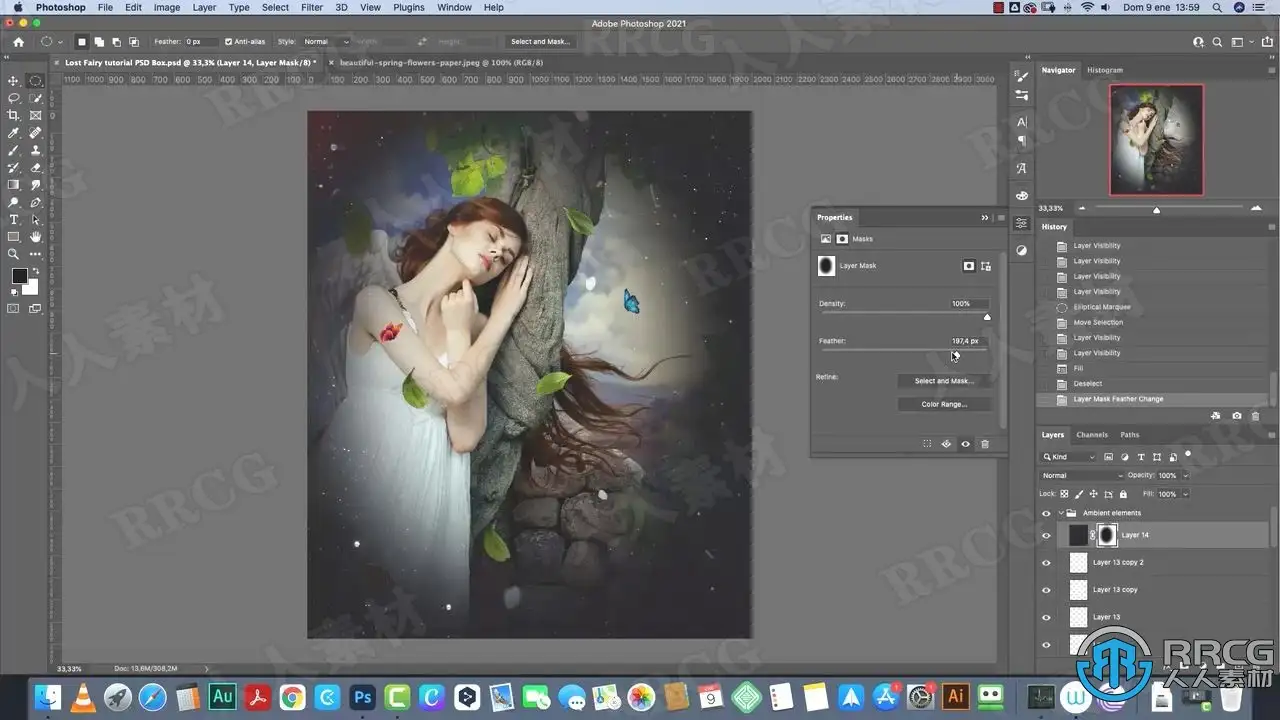Click the Density slider handle
Screen dimensions: 1280x720
[x=987, y=317]
